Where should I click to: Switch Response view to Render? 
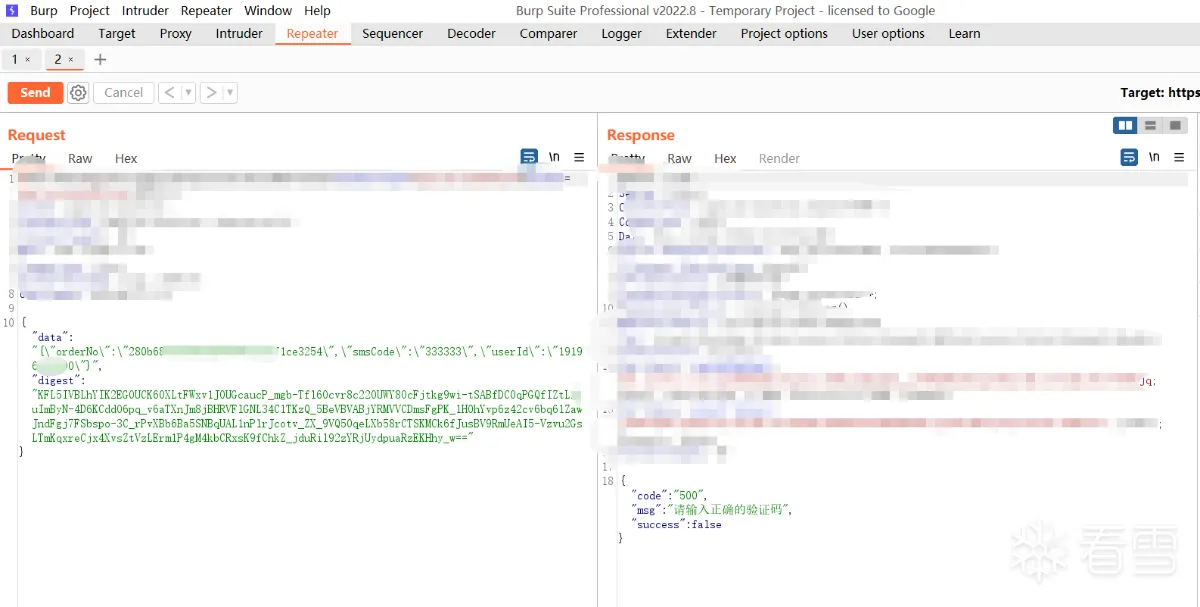pos(779,158)
